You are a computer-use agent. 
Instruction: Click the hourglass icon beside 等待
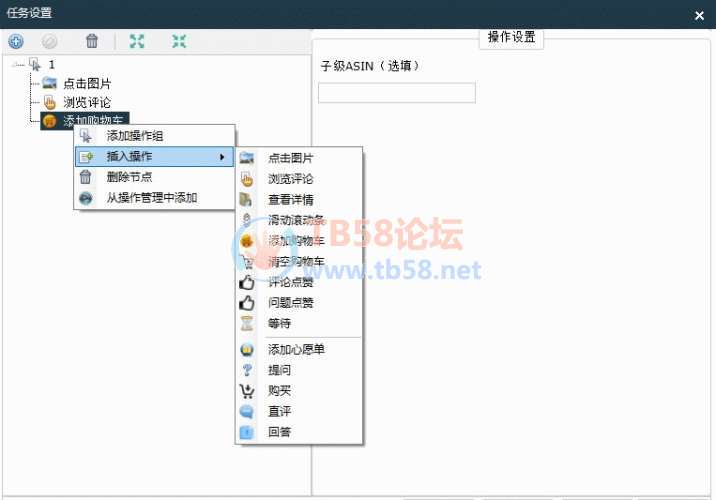tap(247, 323)
